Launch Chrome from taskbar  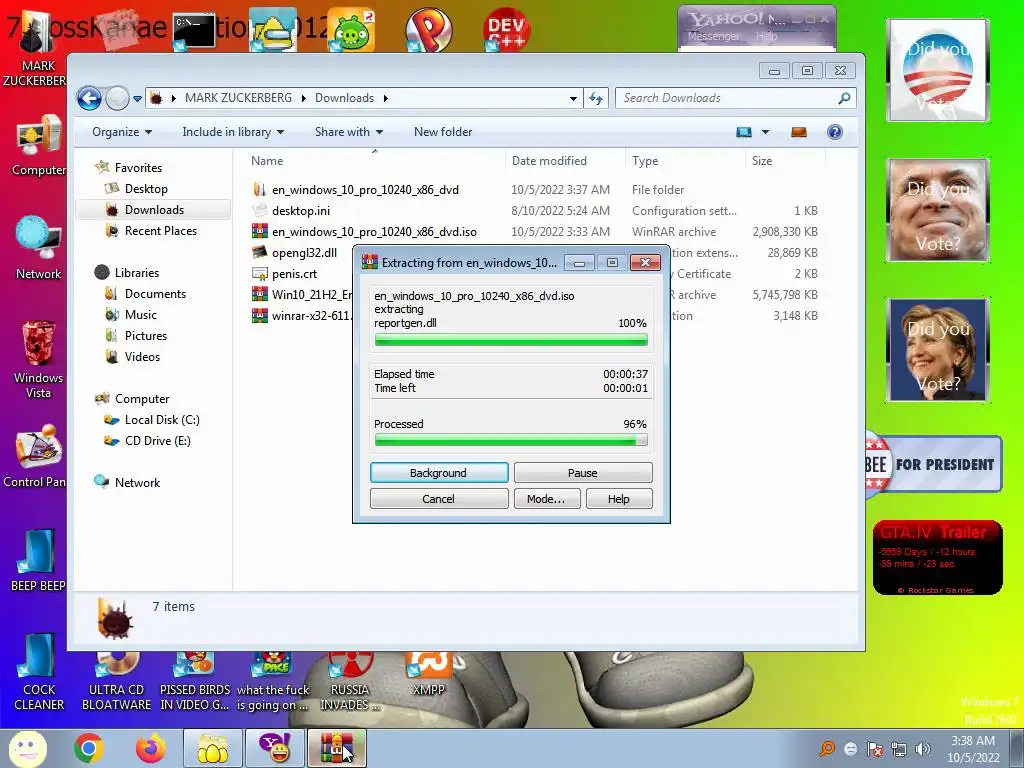(x=89, y=748)
